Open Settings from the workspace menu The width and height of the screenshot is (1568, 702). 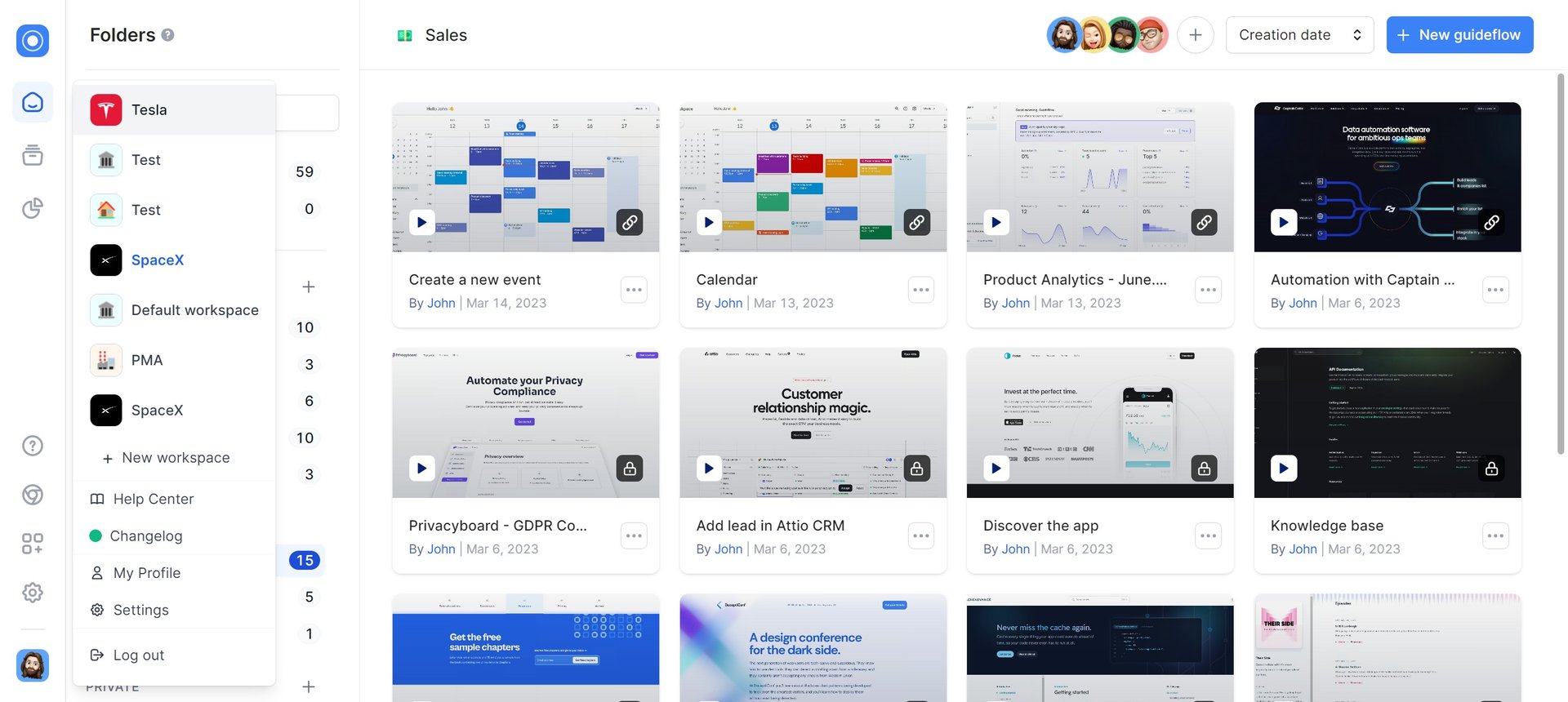click(174, 610)
